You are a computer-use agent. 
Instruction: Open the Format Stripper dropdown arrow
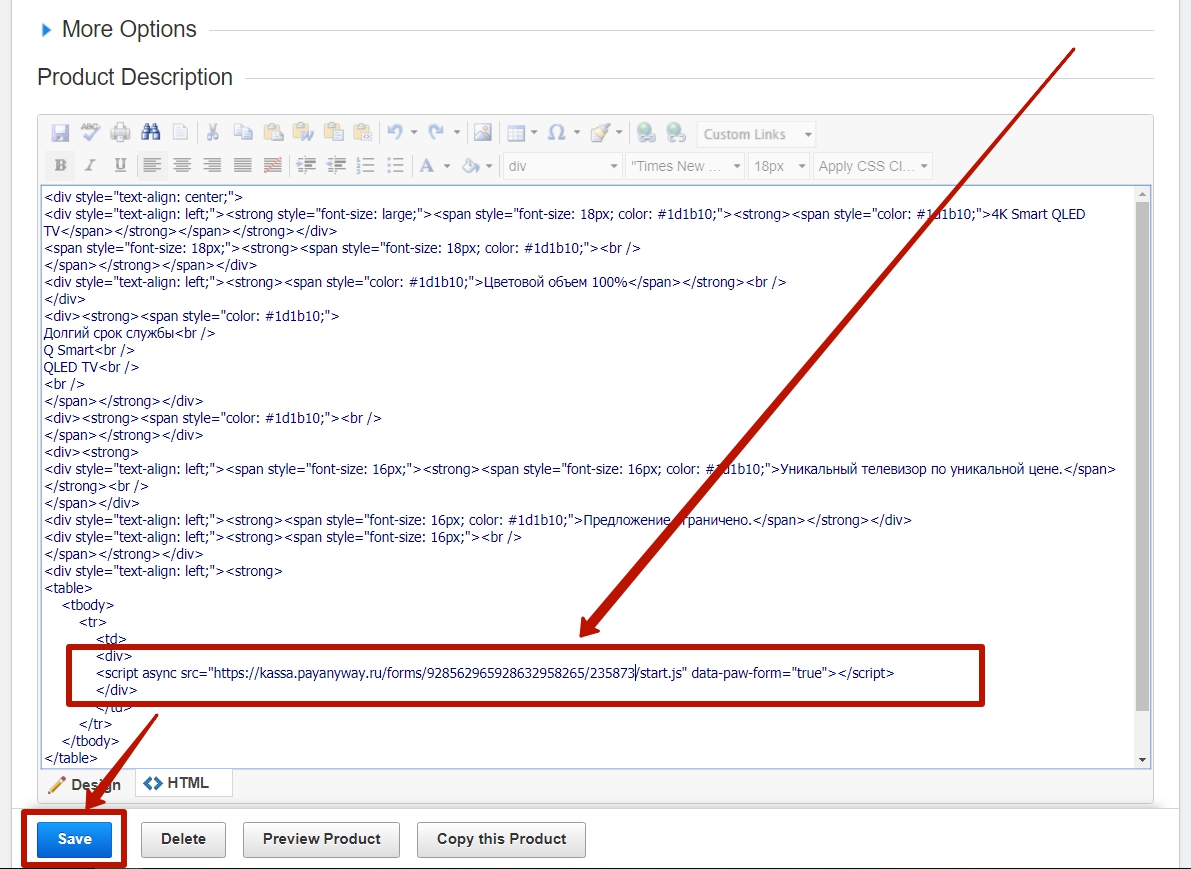coord(619,133)
